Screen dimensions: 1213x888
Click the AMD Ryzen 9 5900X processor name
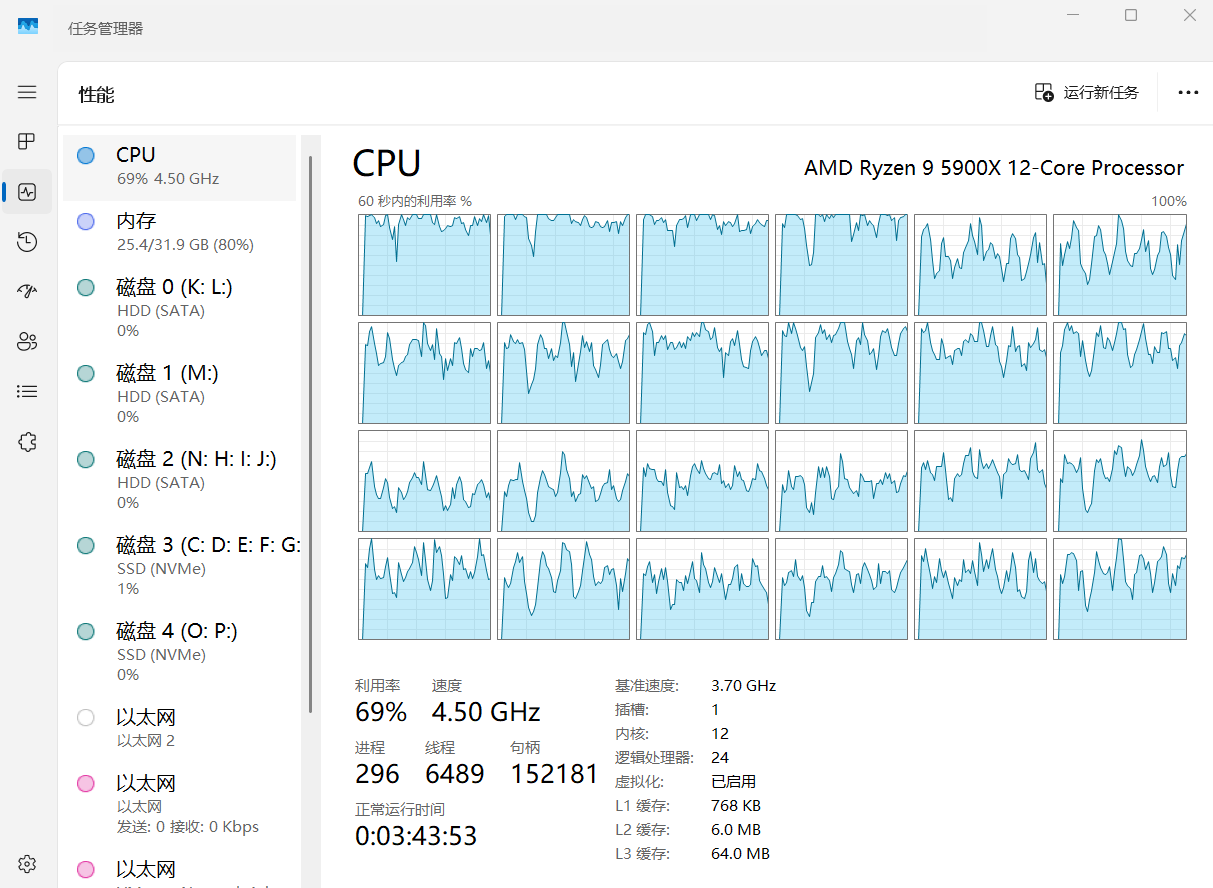(994, 168)
